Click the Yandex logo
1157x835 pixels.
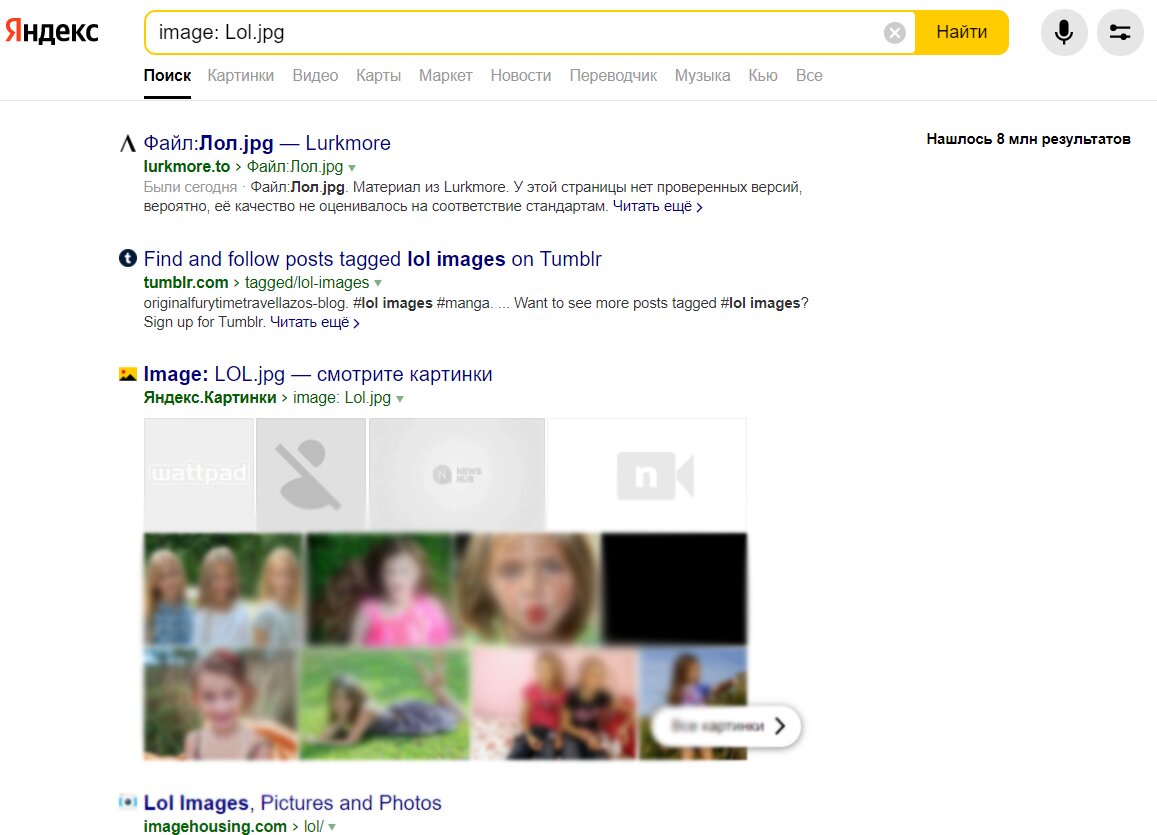coord(52,31)
